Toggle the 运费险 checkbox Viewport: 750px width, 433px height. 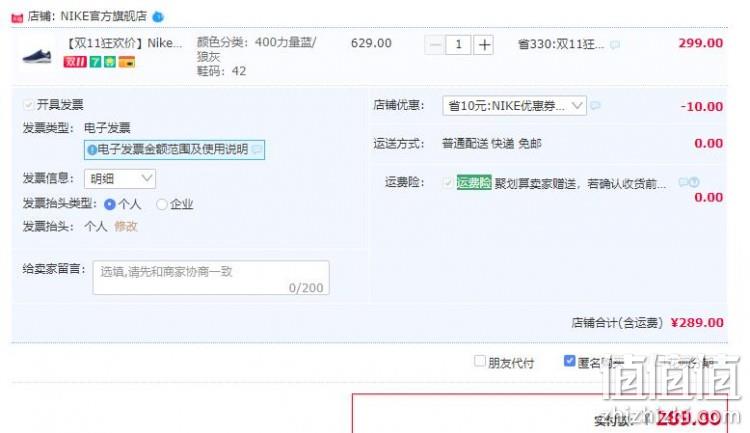pos(448,183)
